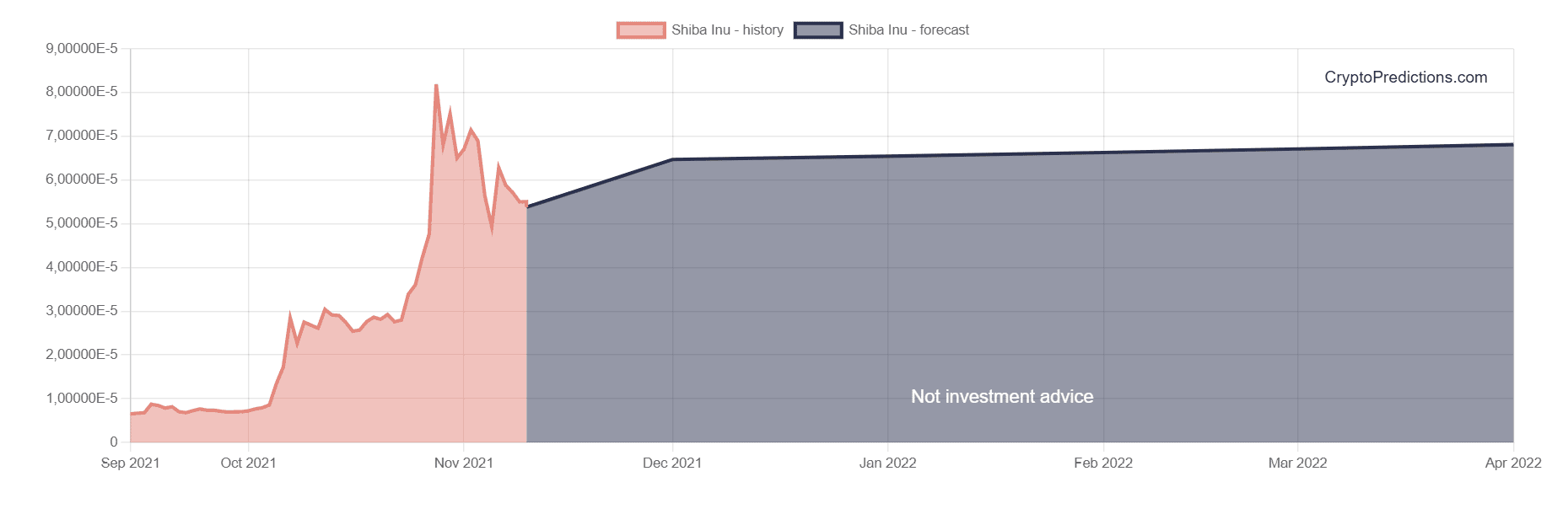Click the 9,00000E-5 y-axis label
The width and height of the screenshot is (1568, 525).
[x=82, y=49]
